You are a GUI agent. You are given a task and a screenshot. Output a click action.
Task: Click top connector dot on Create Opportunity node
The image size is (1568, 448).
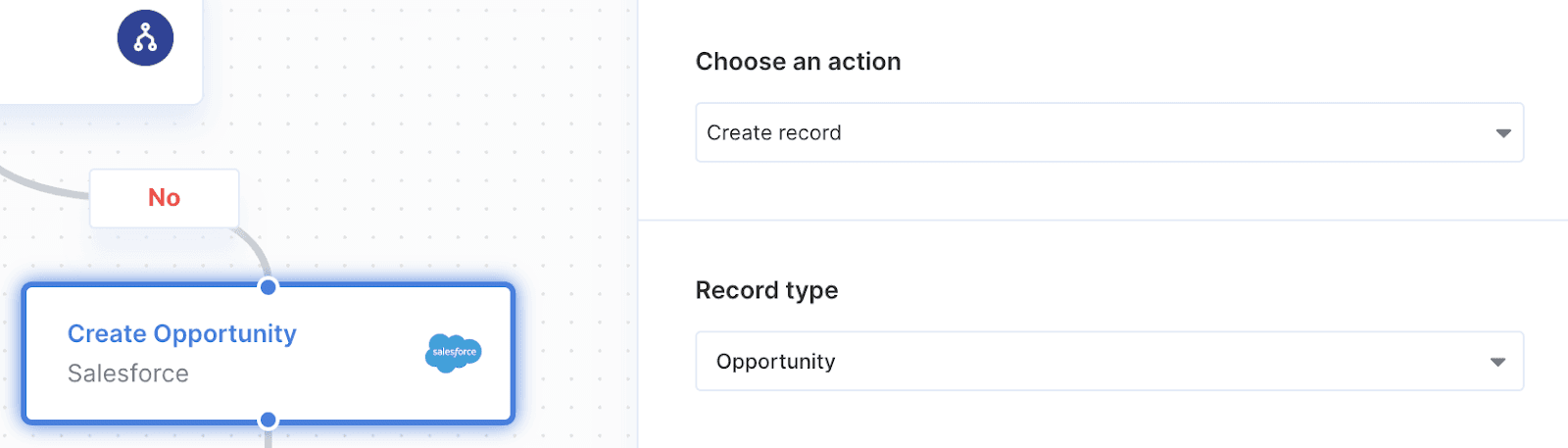pyautogui.click(x=268, y=286)
